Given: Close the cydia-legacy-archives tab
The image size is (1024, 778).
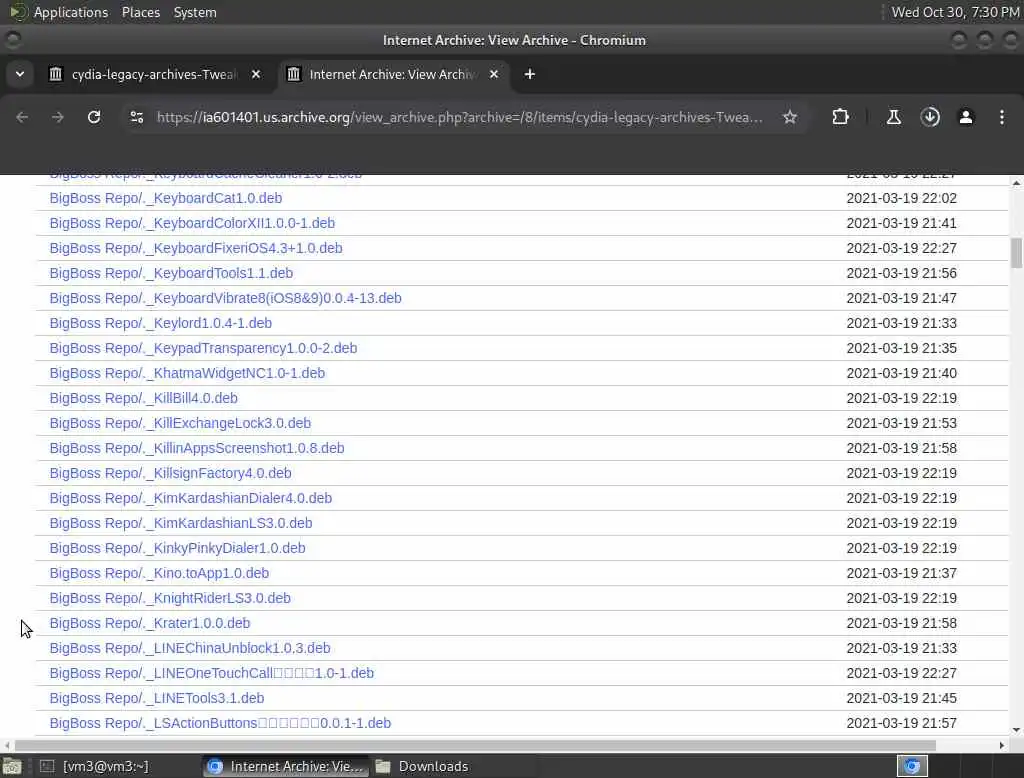Looking at the screenshot, I should 256,74.
